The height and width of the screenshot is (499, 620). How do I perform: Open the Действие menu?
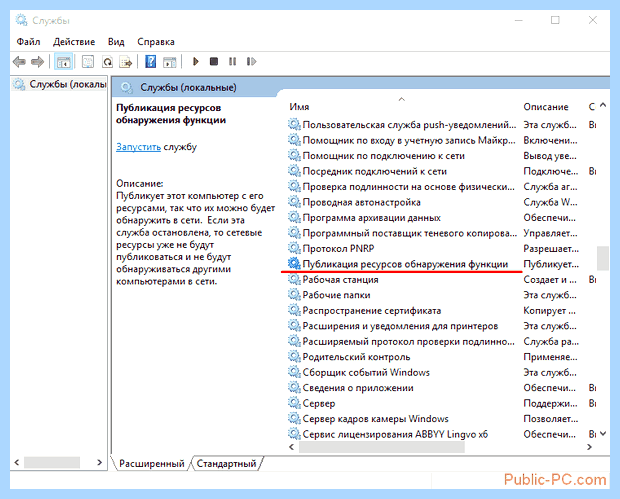click(74, 42)
